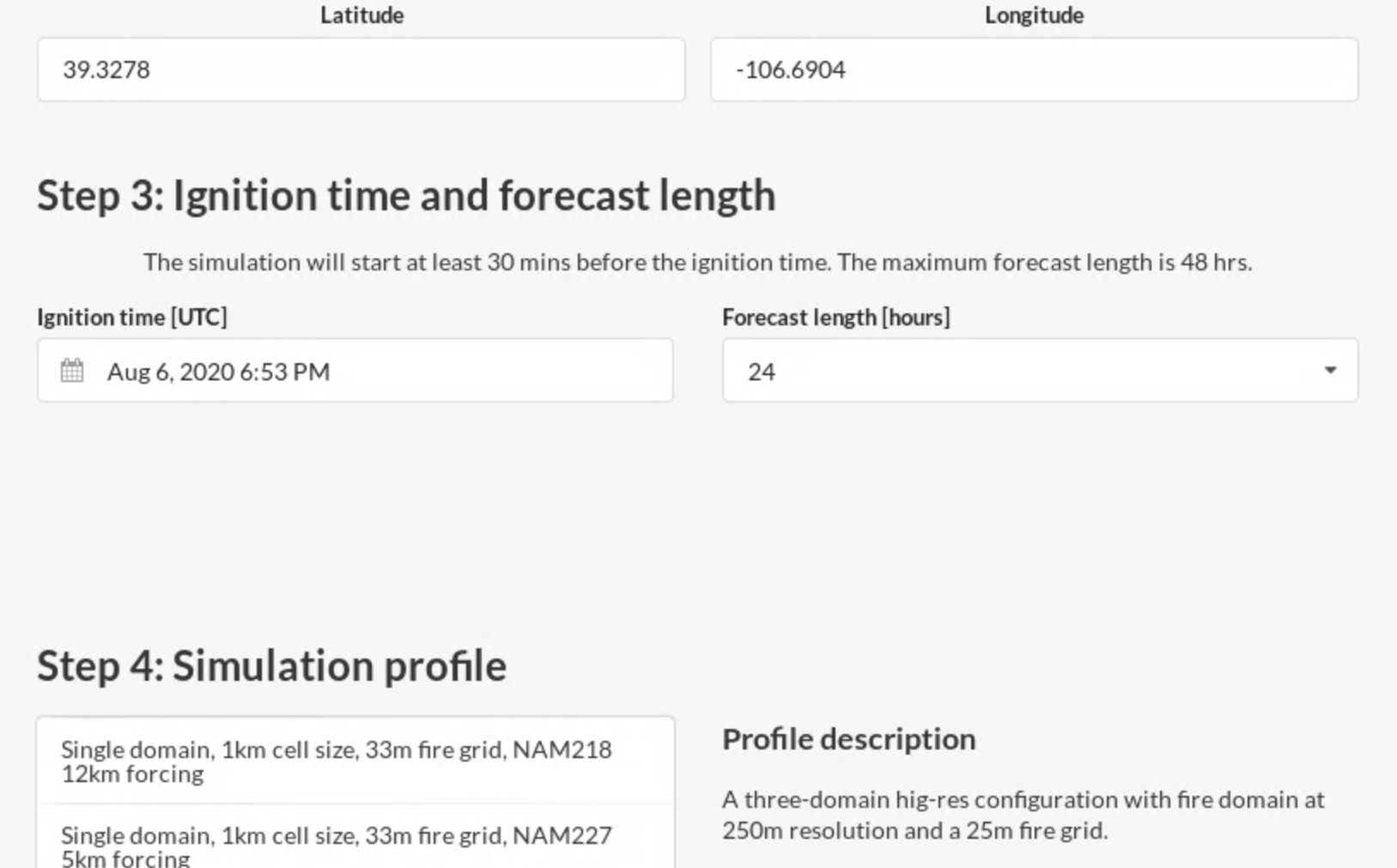Screen dimensions: 1397x868
Task: Click the Step 4: Simulation profile heading
Action: point(271,666)
